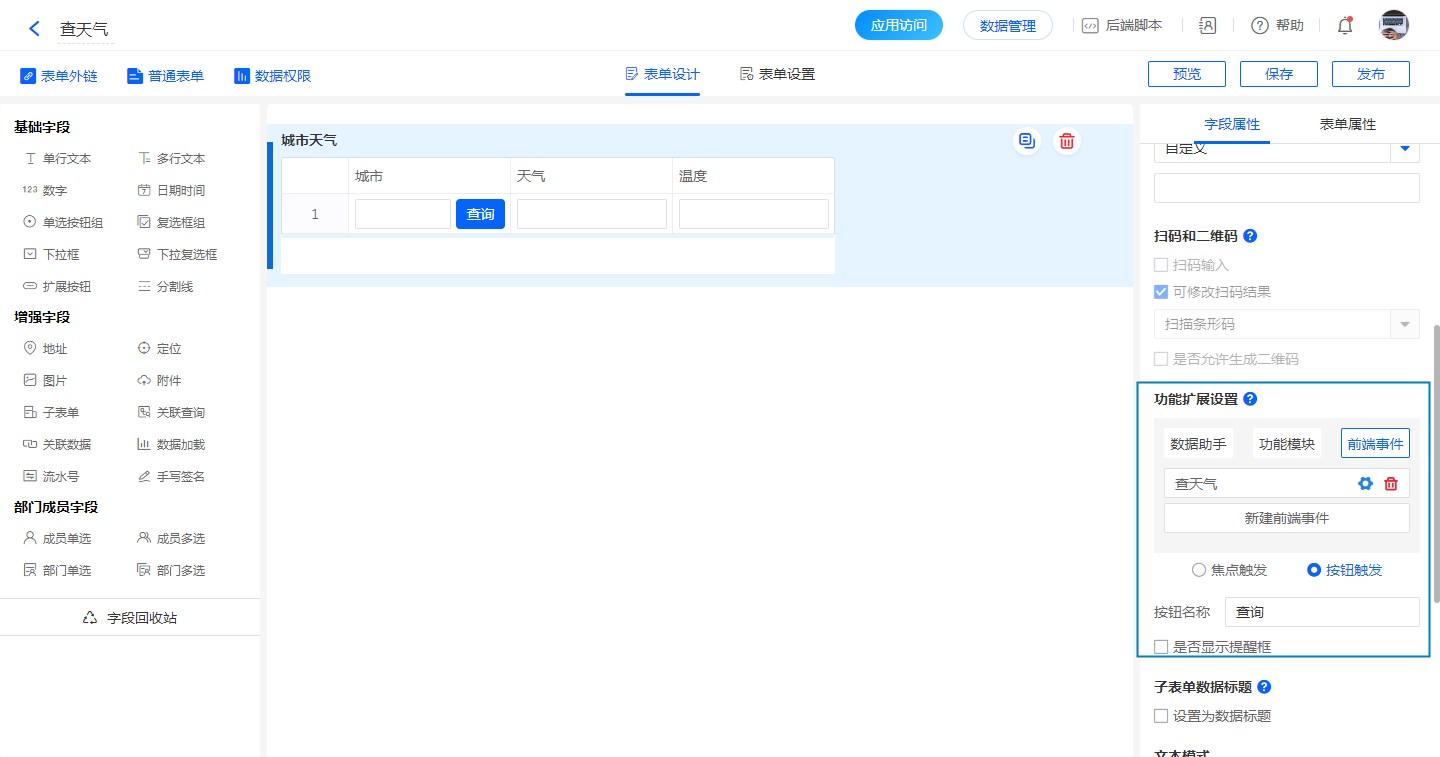Delete the 查天气 front-end event
Viewport: 1440px width, 757px height.
click(x=1391, y=484)
